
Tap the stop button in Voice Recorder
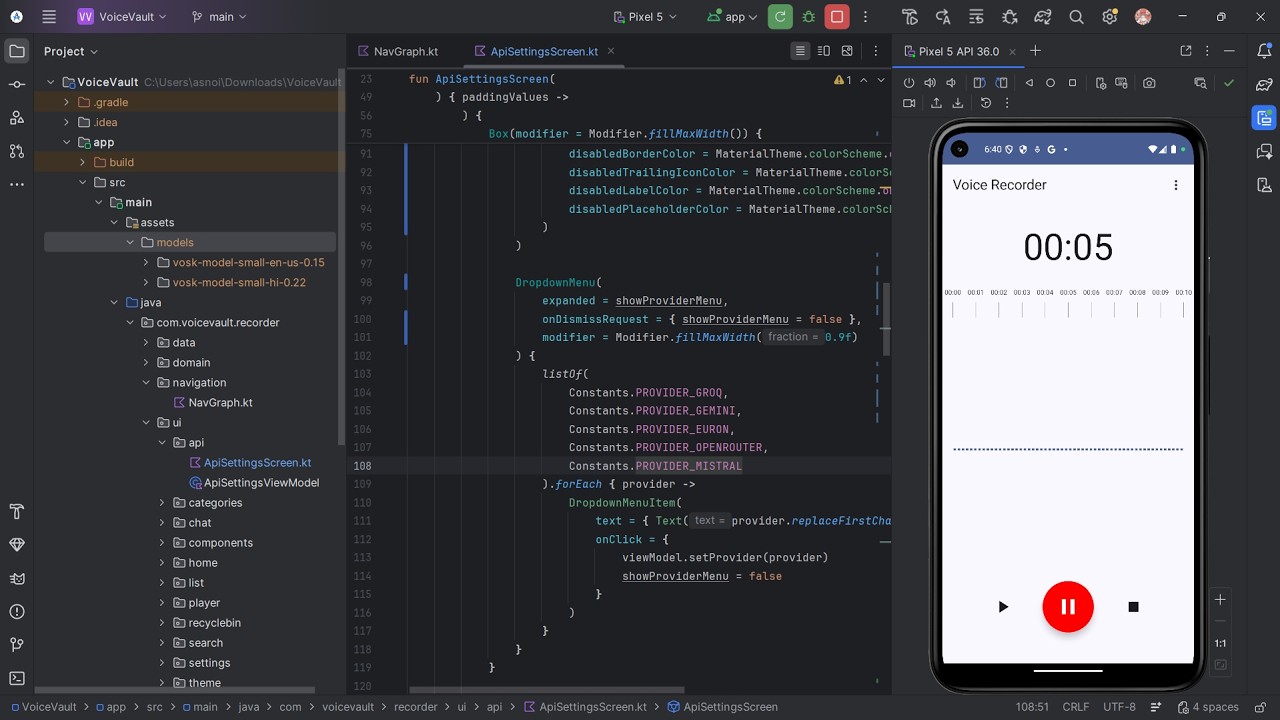[x=1133, y=607]
